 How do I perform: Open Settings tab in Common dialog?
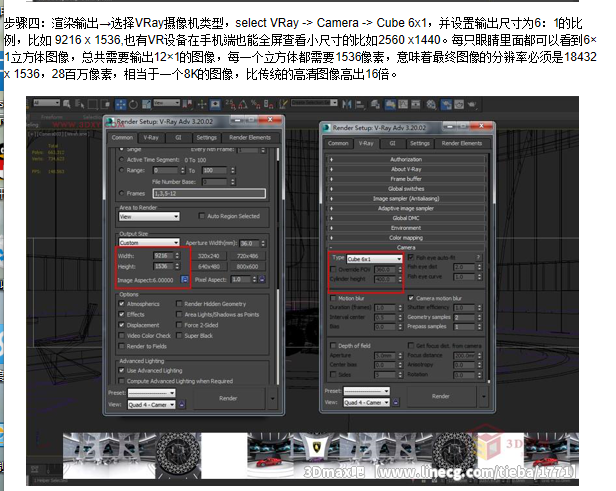(x=206, y=137)
